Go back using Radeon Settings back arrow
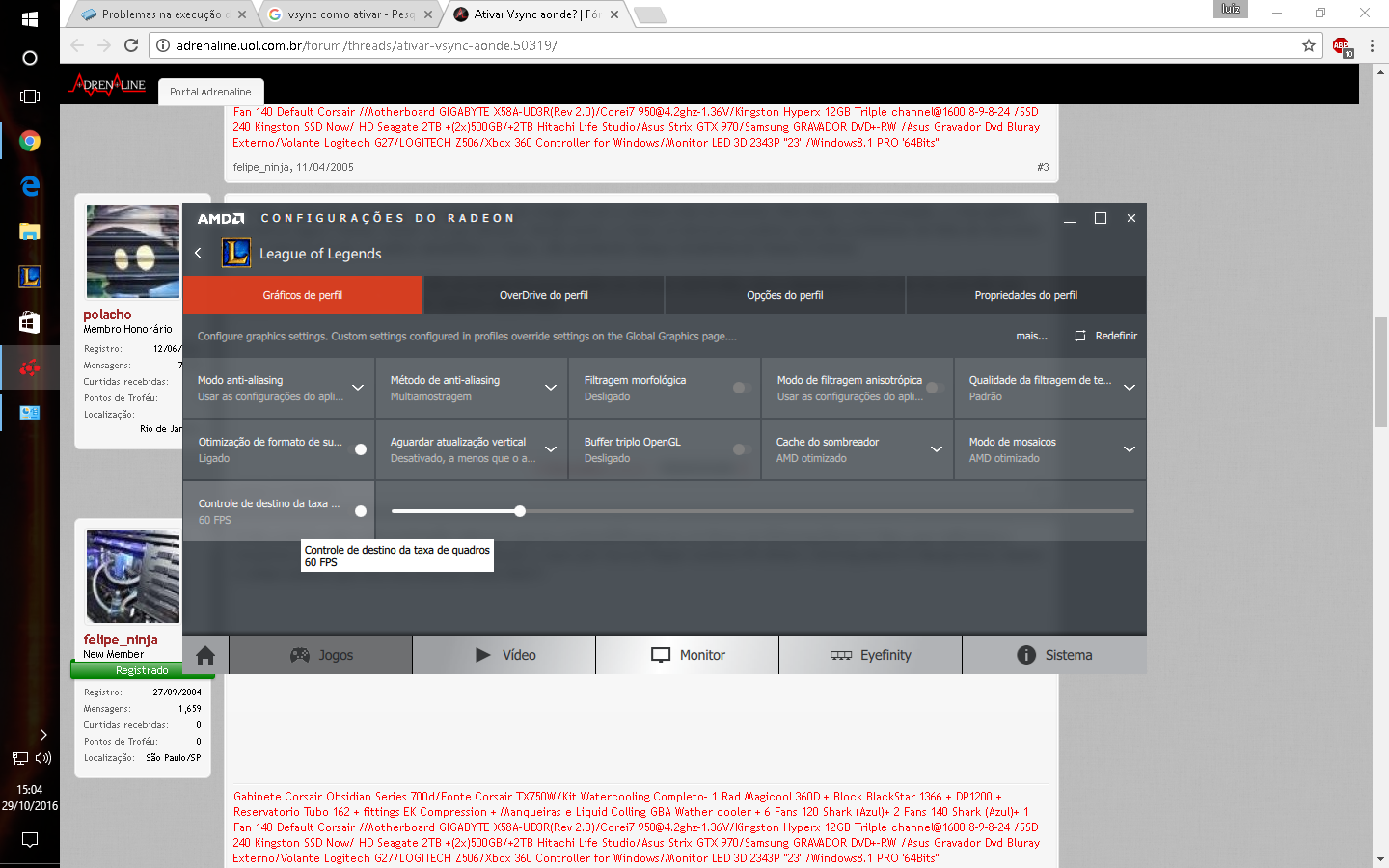This screenshot has height=868, width=1389. pos(198,253)
